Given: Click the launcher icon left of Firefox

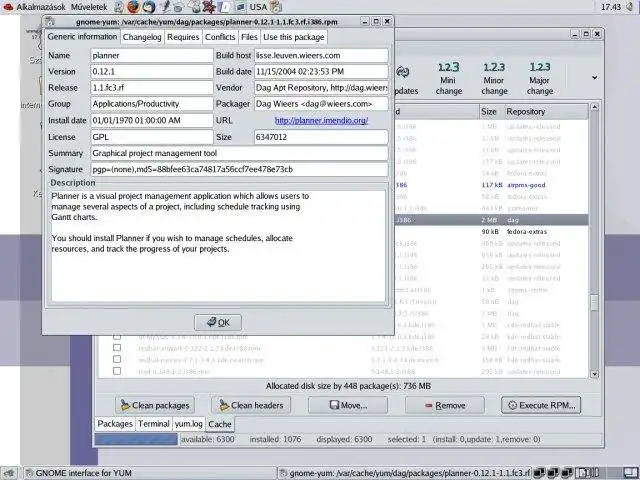Looking at the screenshot, I should pyautogui.click(x=119, y=7).
